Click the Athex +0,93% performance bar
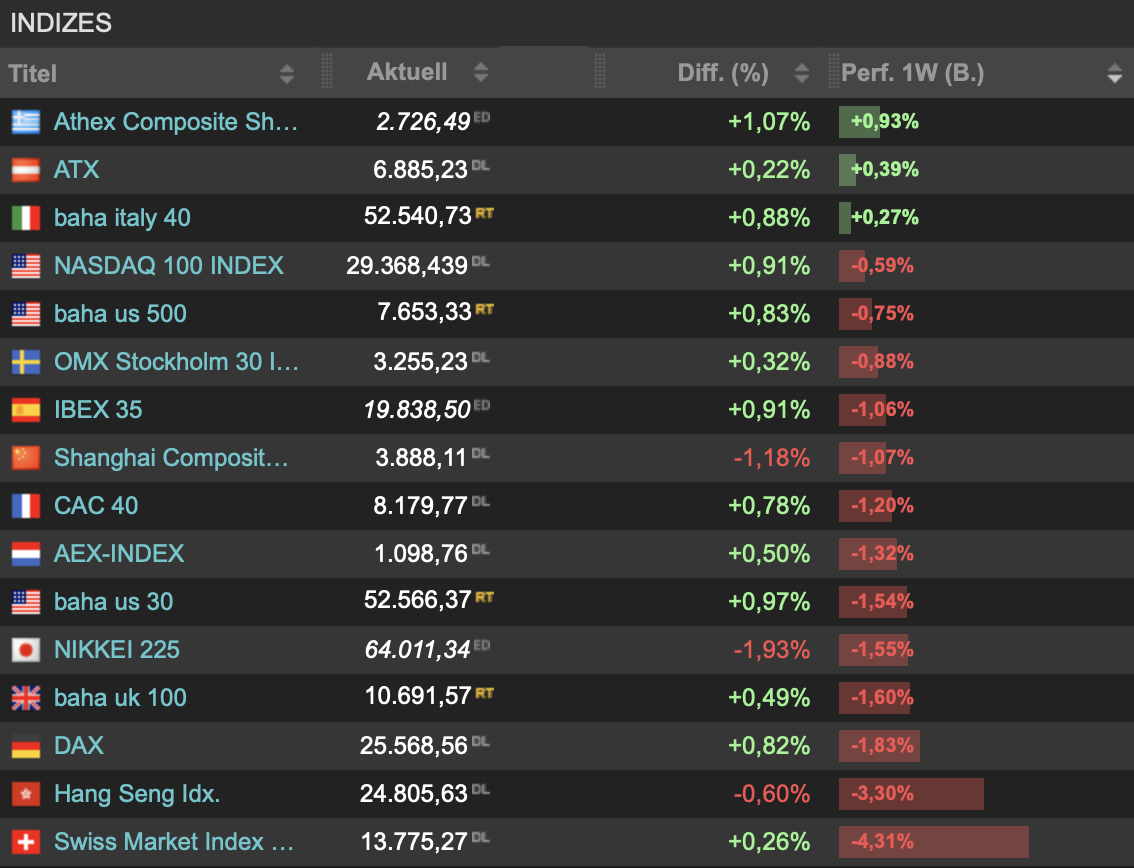This screenshot has width=1134, height=868. click(859, 122)
